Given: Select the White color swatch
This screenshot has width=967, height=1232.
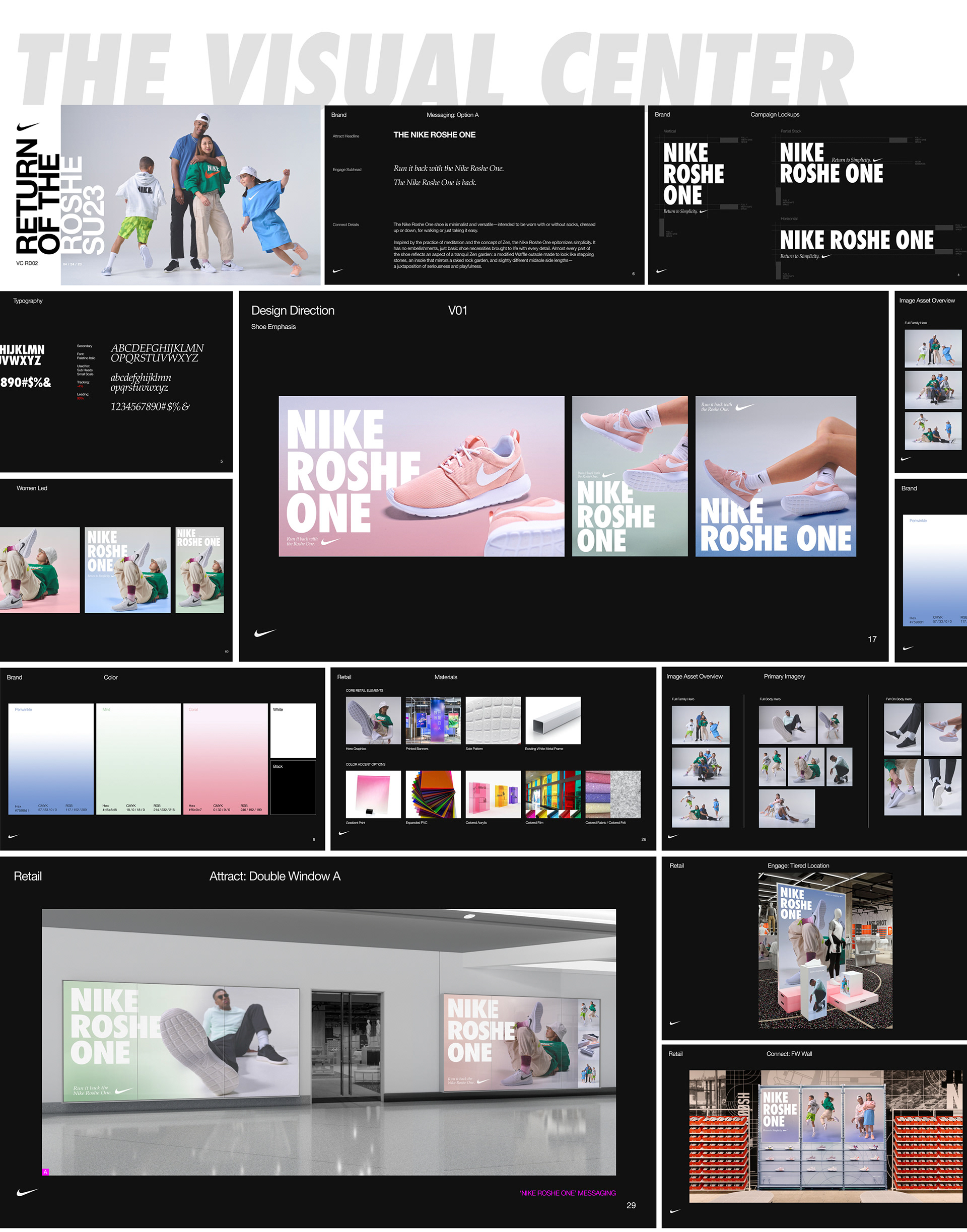Looking at the screenshot, I should click(293, 731).
